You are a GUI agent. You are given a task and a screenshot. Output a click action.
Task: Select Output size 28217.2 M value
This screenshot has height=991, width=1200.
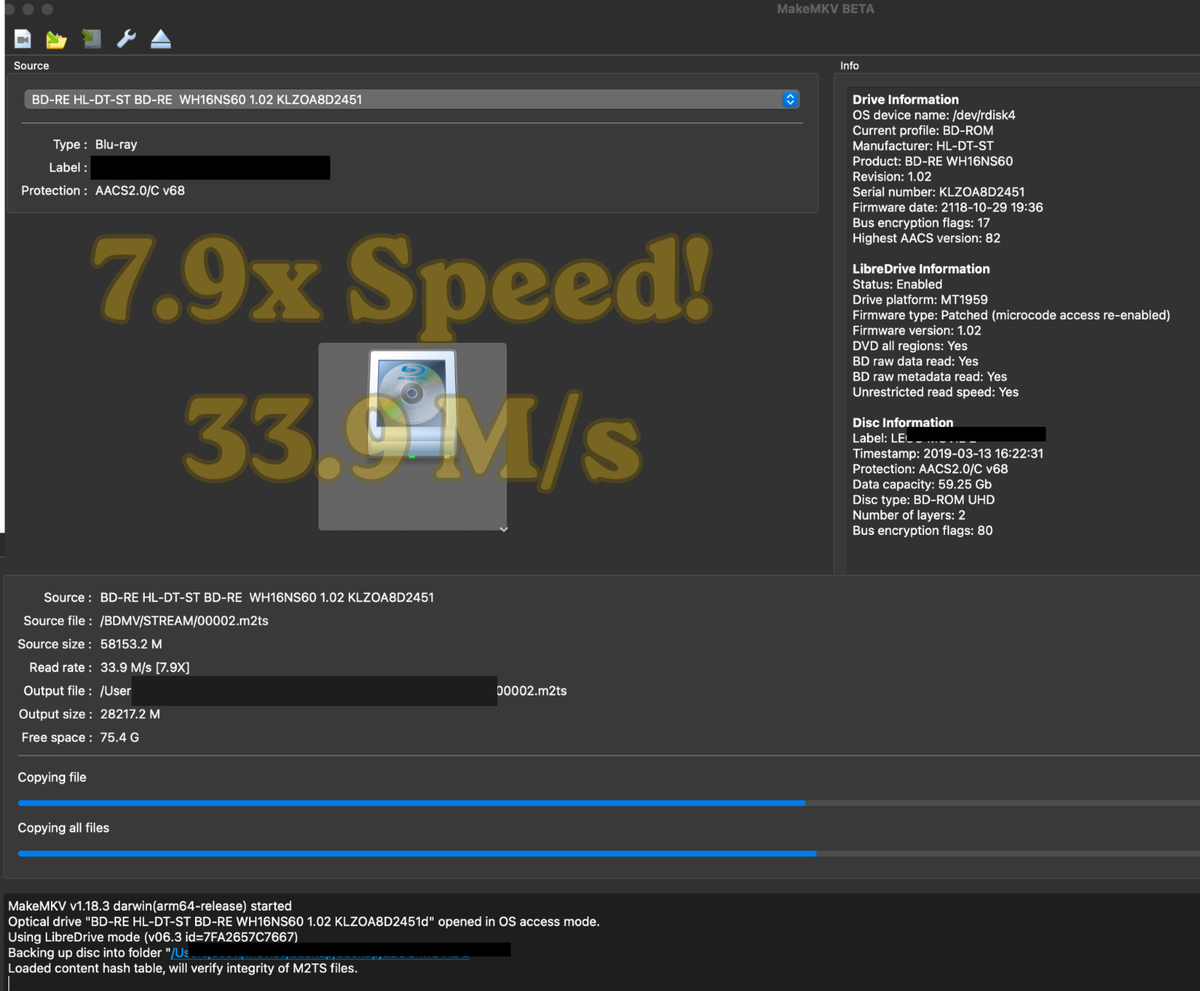pos(130,714)
